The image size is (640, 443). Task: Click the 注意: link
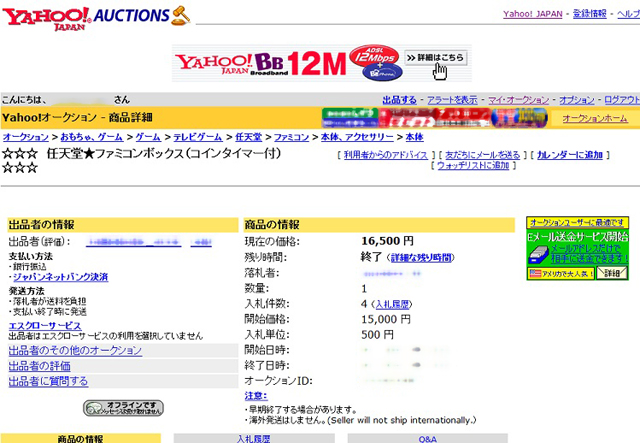(x=256, y=396)
